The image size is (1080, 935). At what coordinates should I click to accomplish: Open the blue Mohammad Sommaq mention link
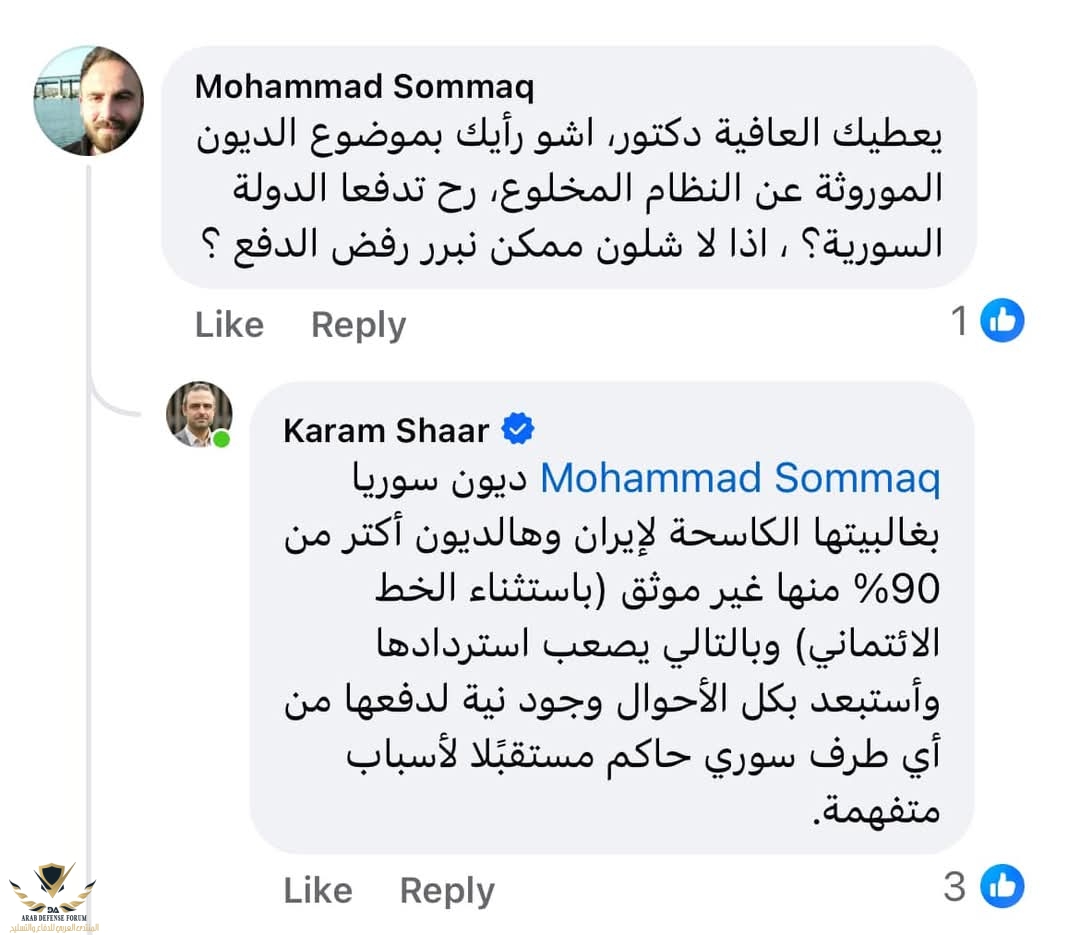(740, 479)
